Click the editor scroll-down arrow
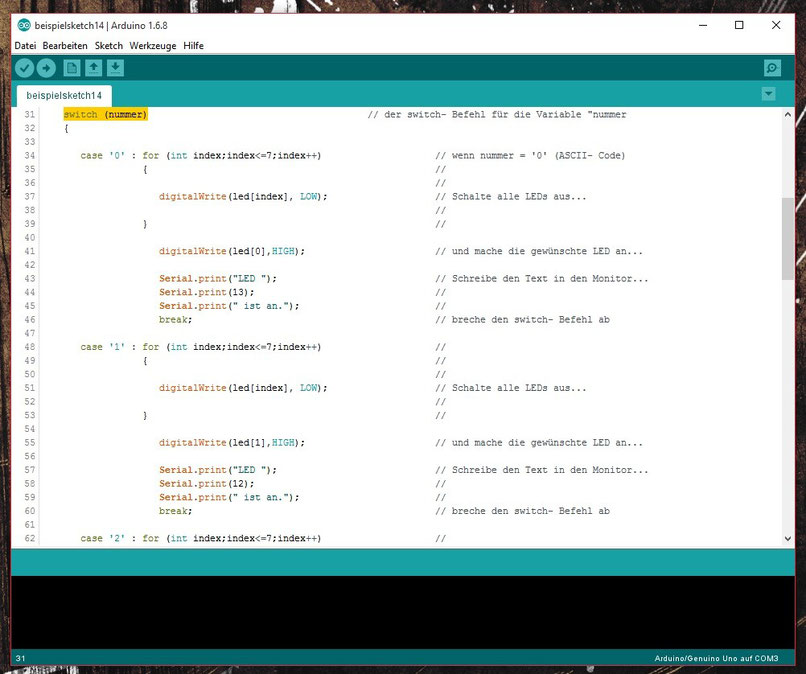This screenshot has width=806, height=674. click(x=788, y=538)
